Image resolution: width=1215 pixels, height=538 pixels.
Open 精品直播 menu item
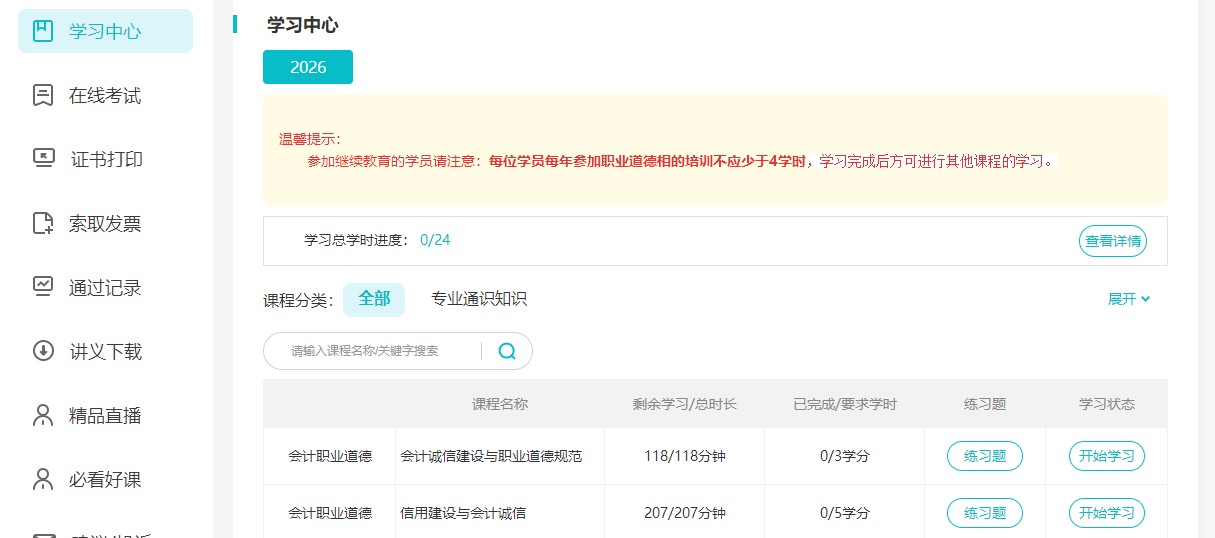[105, 415]
